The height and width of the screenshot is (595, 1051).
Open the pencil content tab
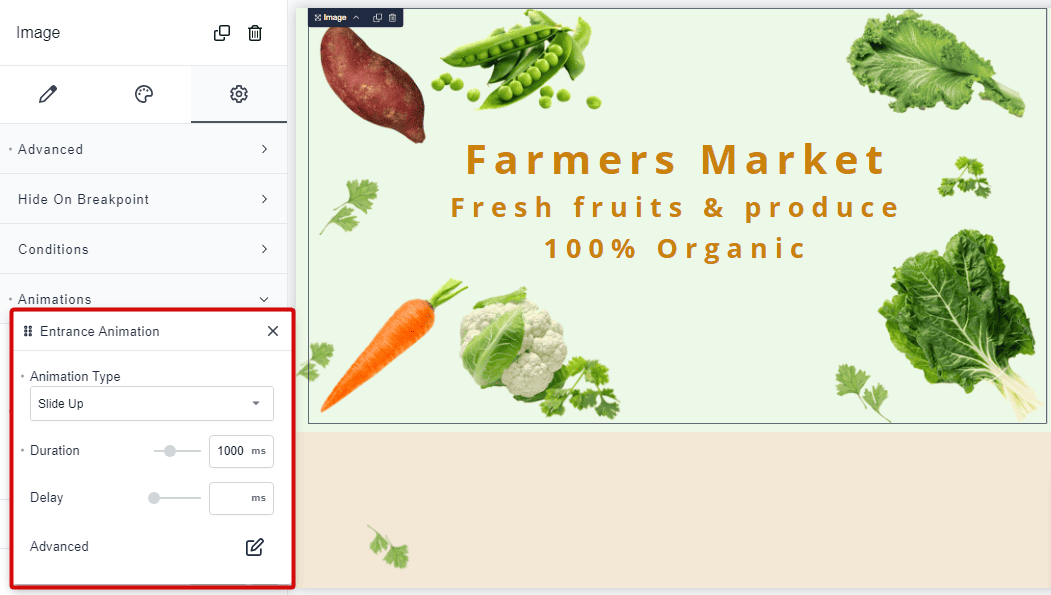point(48,94)
